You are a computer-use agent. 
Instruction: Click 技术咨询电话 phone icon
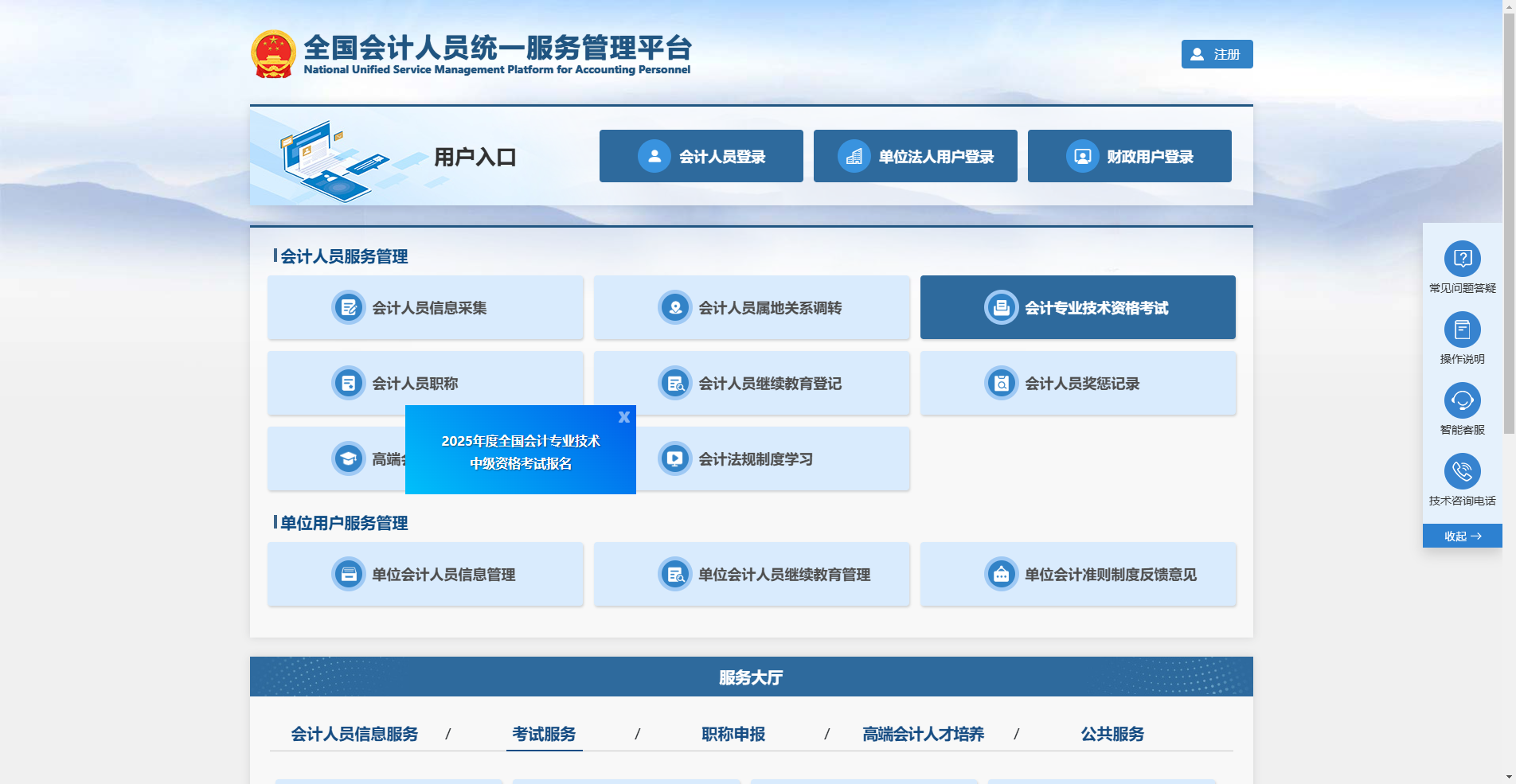(1462, 470)
